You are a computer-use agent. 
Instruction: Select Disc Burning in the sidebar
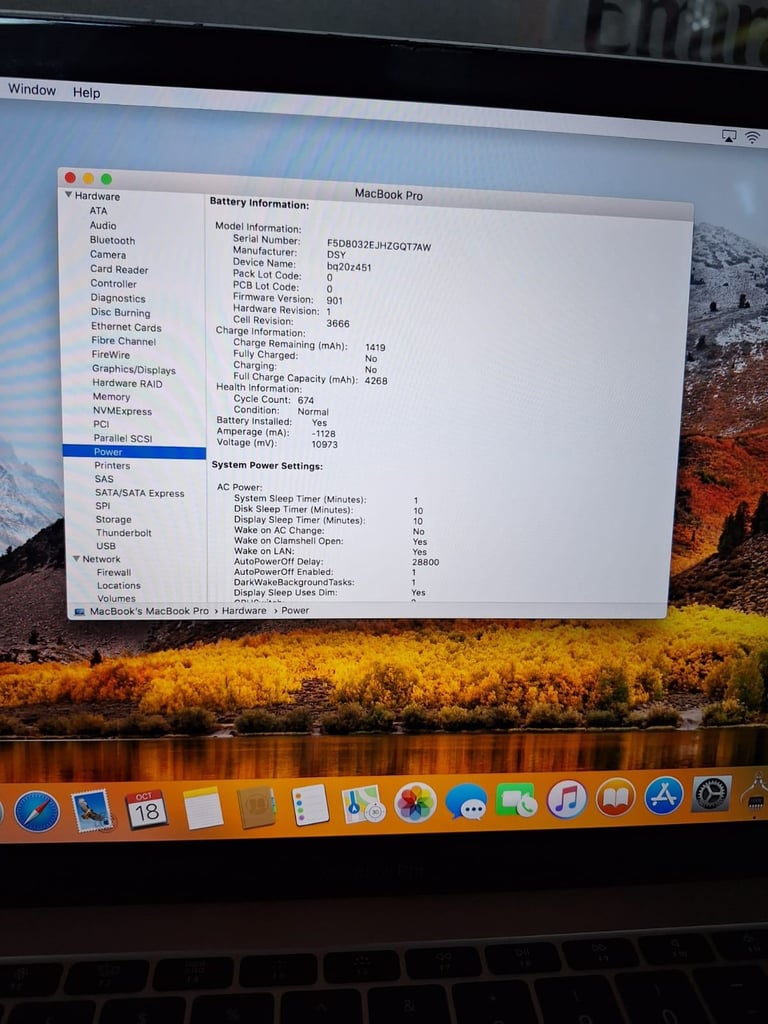[120, 312]
